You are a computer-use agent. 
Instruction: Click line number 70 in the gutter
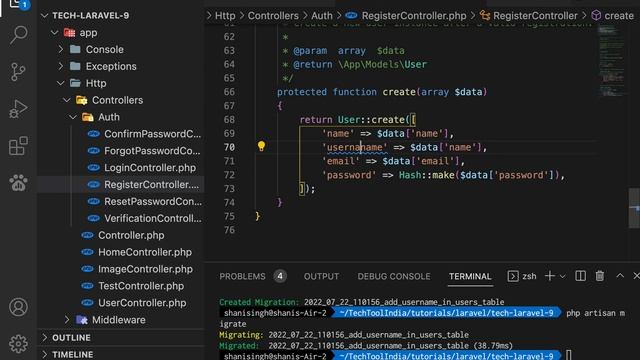[x=229, y=147]
